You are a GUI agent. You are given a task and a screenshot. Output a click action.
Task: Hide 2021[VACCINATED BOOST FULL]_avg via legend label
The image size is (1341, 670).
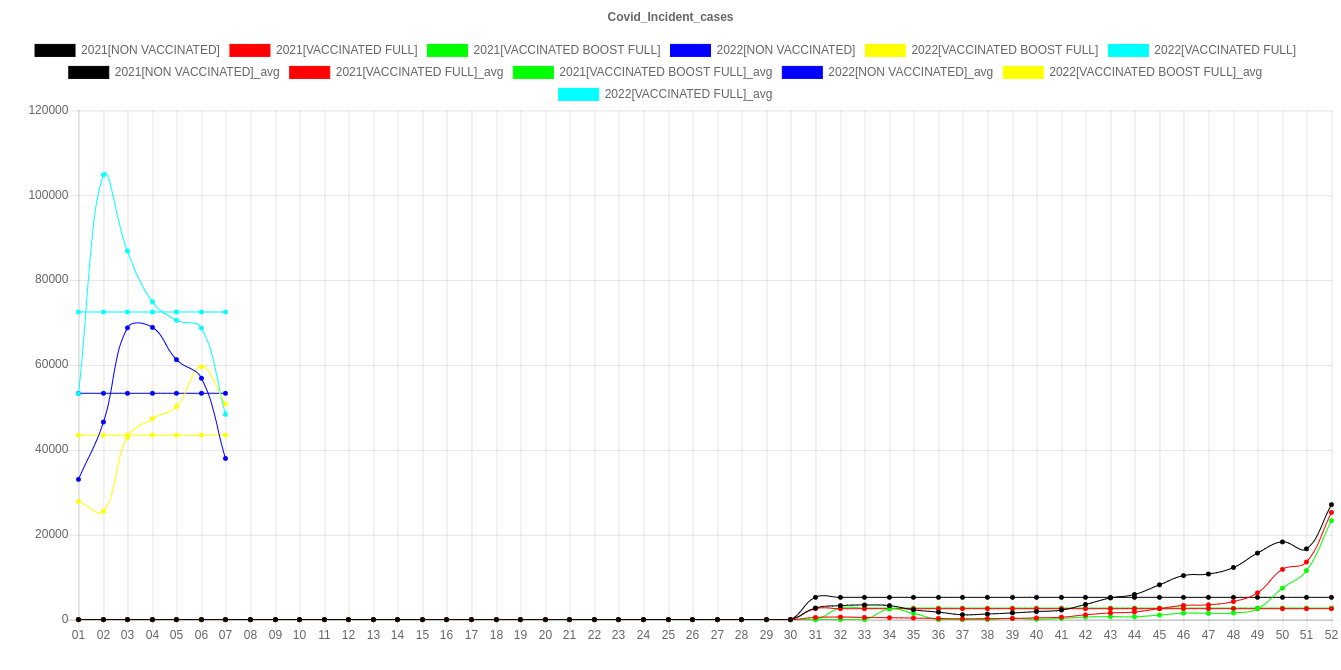coord(665,72)
